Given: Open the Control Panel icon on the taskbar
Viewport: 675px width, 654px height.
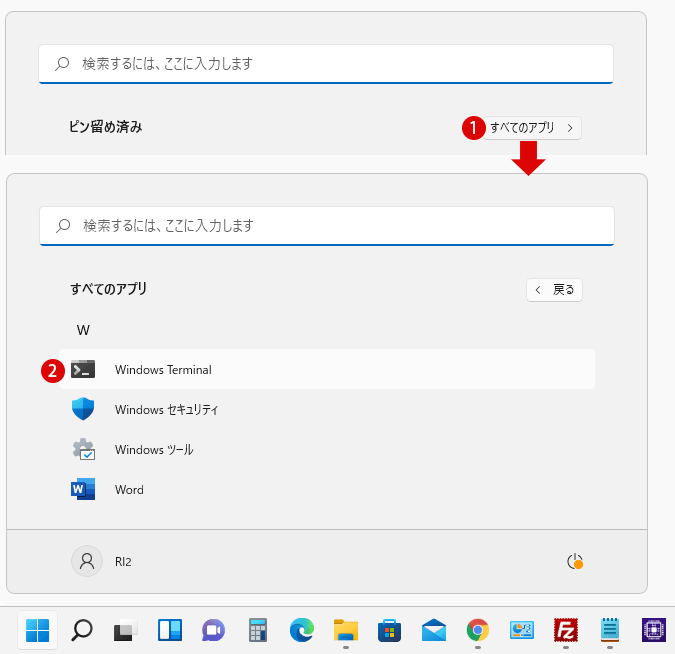Looking at the screenshot, I should pyautogui.click(x=522, y=630).
